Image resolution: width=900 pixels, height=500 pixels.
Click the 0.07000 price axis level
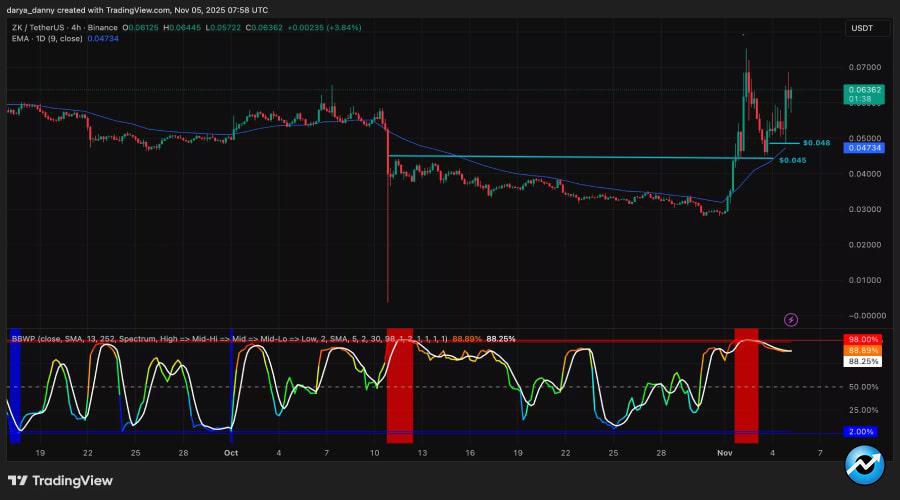862,67
